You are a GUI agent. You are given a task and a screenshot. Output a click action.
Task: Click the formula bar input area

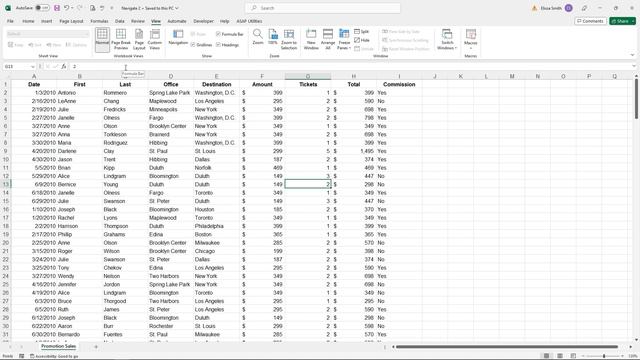click(350, 67)
